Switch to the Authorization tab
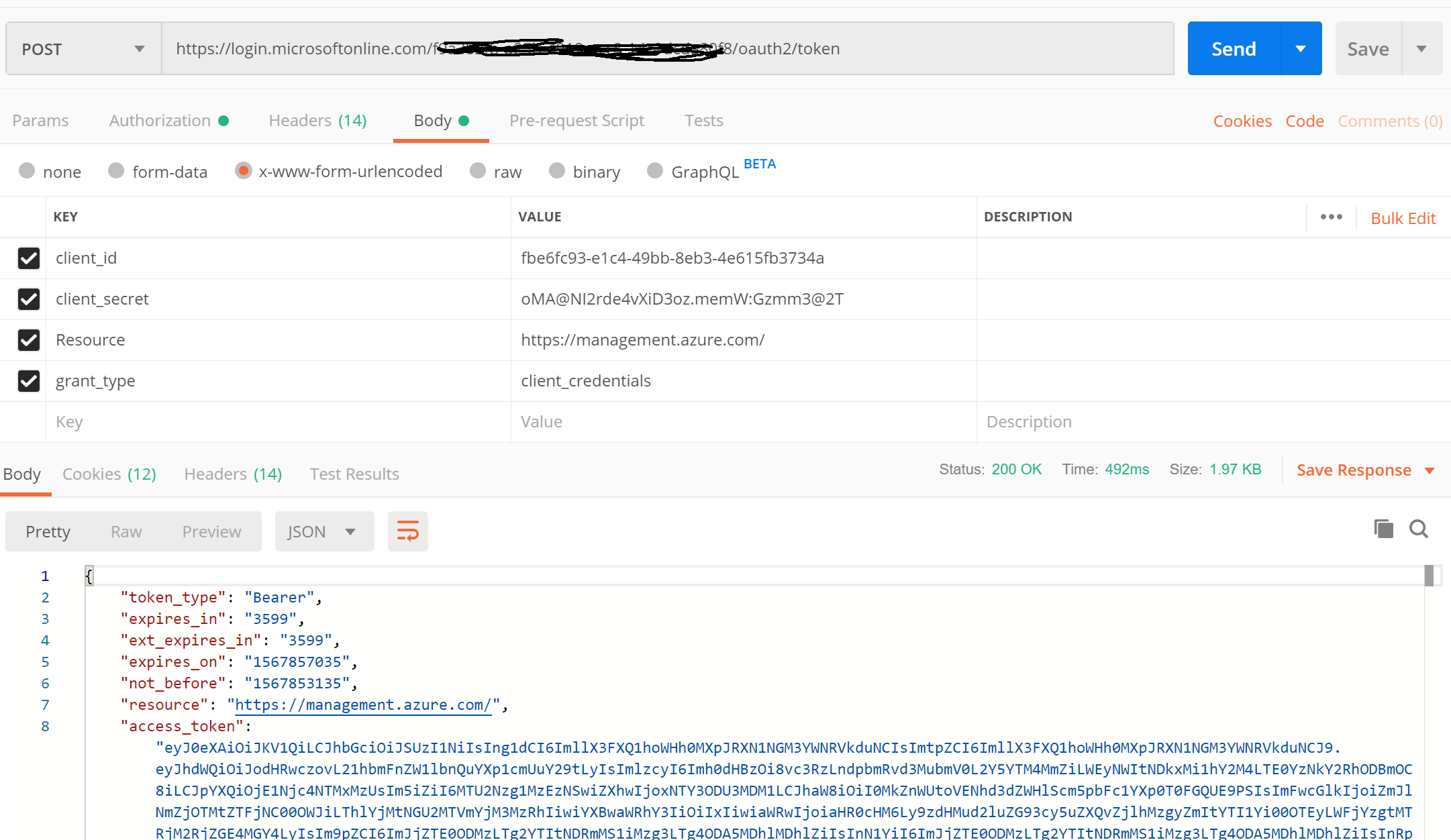This screenshot has width=1451, height=840. pos(160,120)
